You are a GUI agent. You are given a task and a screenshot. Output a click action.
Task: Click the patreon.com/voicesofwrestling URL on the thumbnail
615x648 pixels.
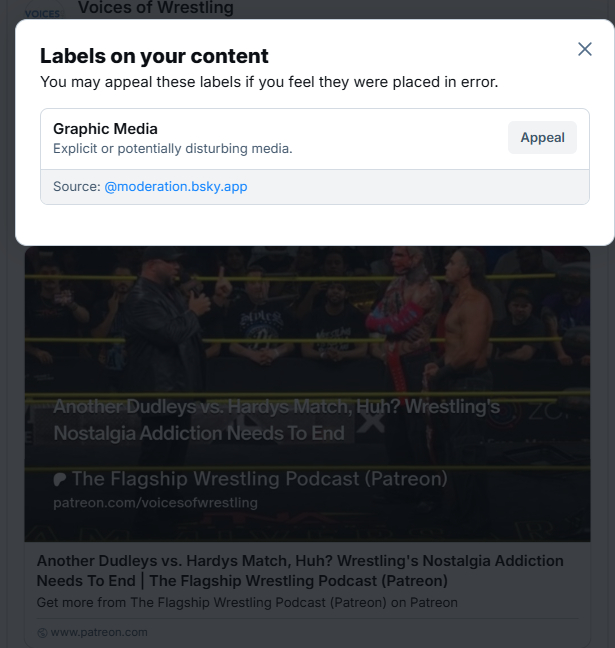coord(155,502)
